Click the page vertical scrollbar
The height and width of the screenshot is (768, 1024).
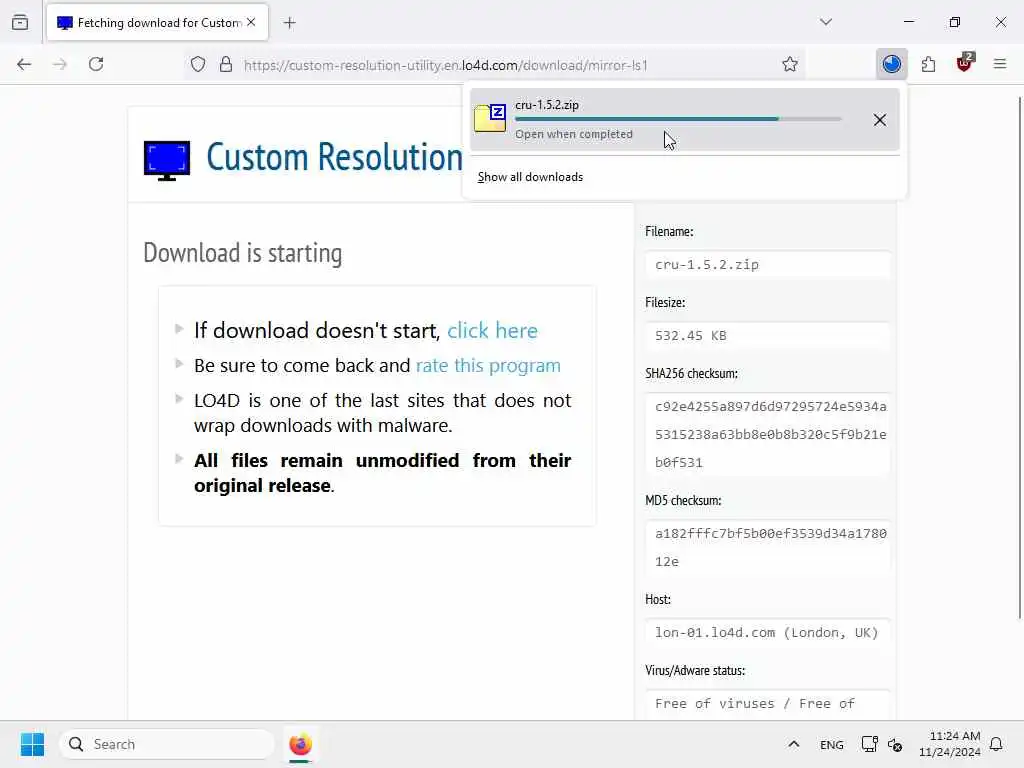click(x=1019, y=357)
